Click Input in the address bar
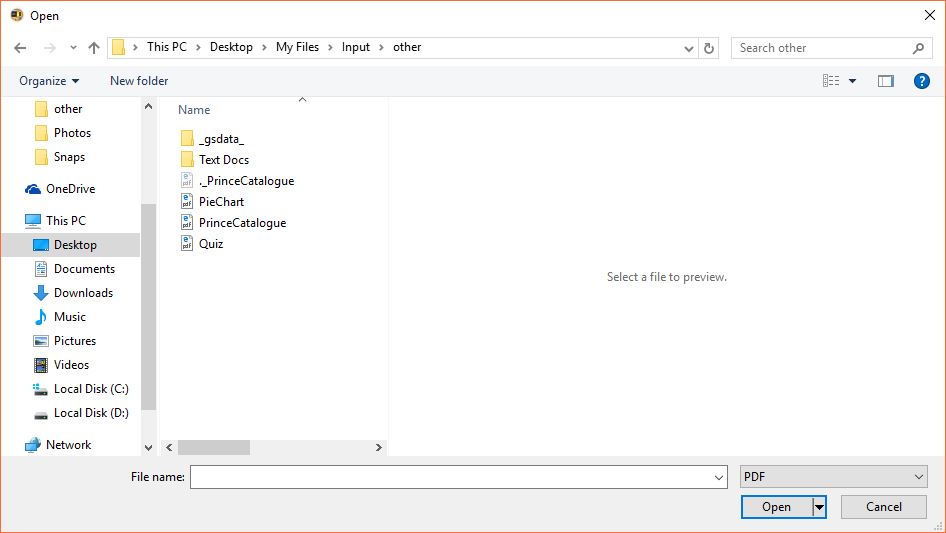946x533 pixels. [x=355, y=47]
